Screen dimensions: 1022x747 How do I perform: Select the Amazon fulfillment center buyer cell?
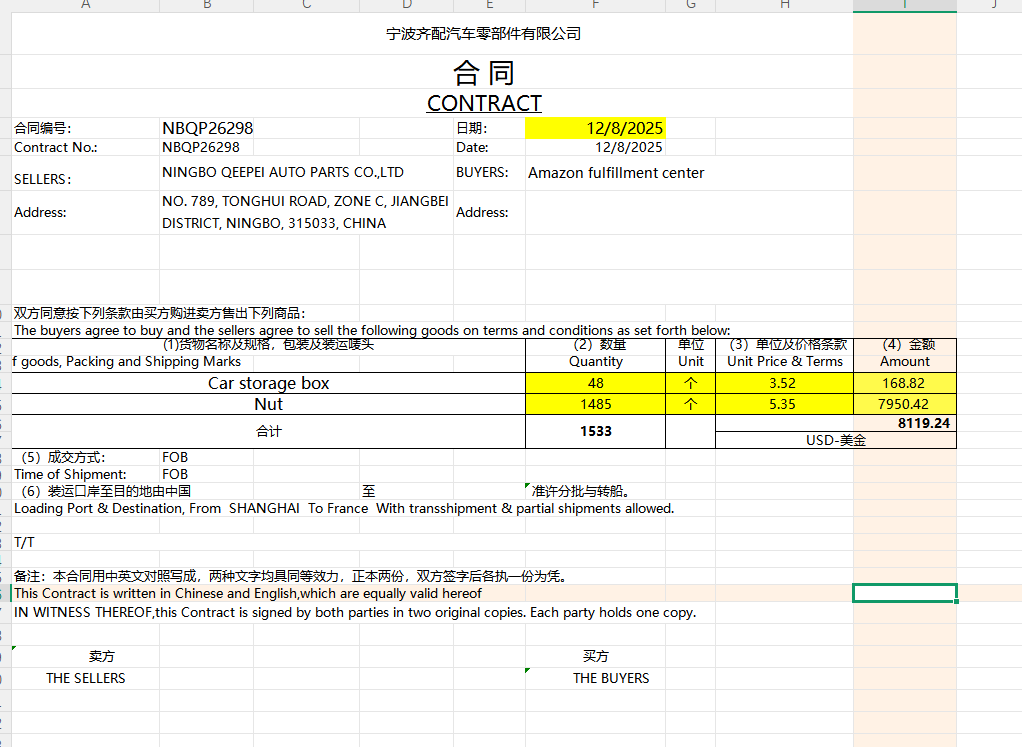(x=616, y=173)
